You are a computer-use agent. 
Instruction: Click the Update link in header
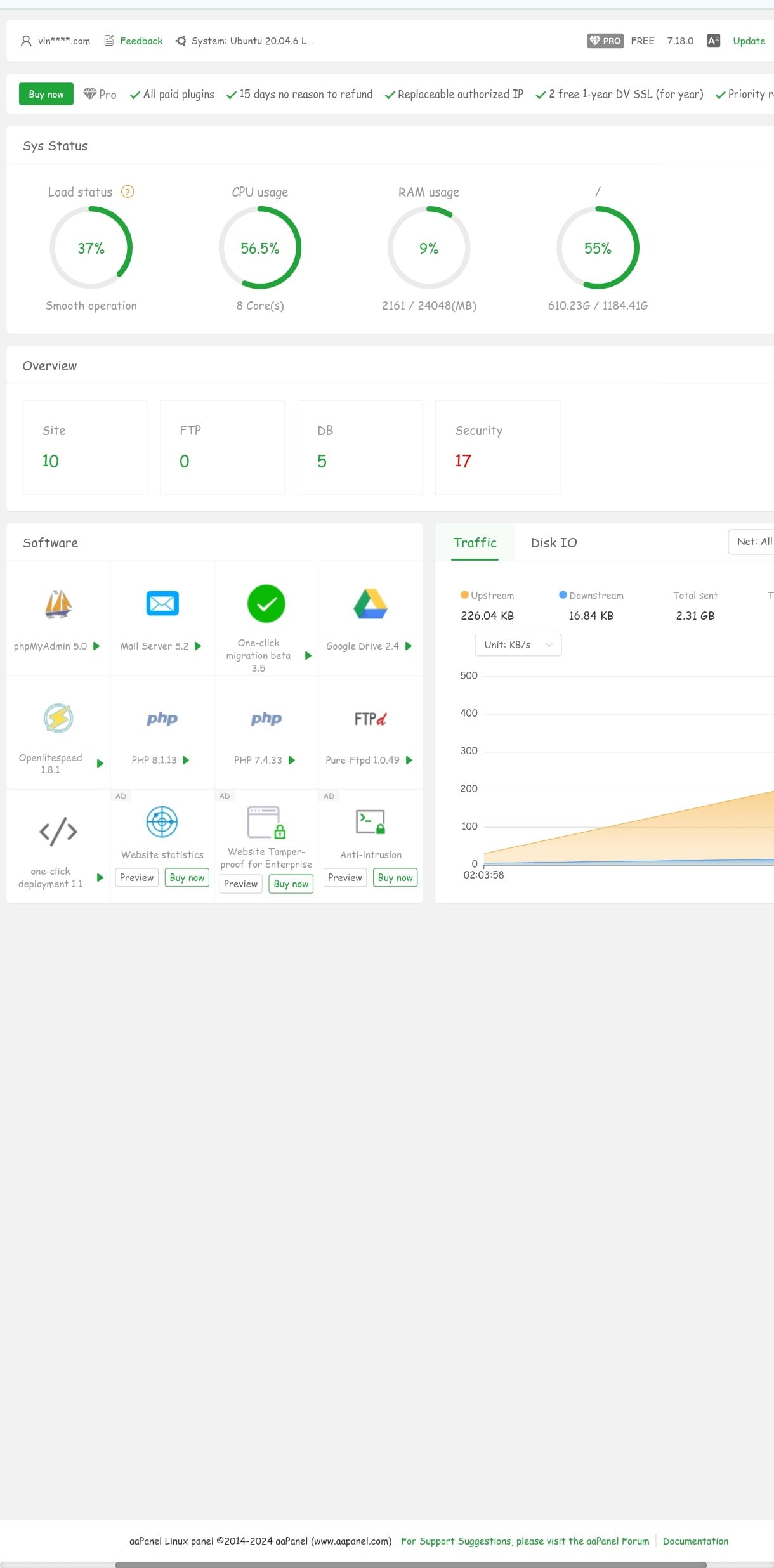tap(749, 41)
